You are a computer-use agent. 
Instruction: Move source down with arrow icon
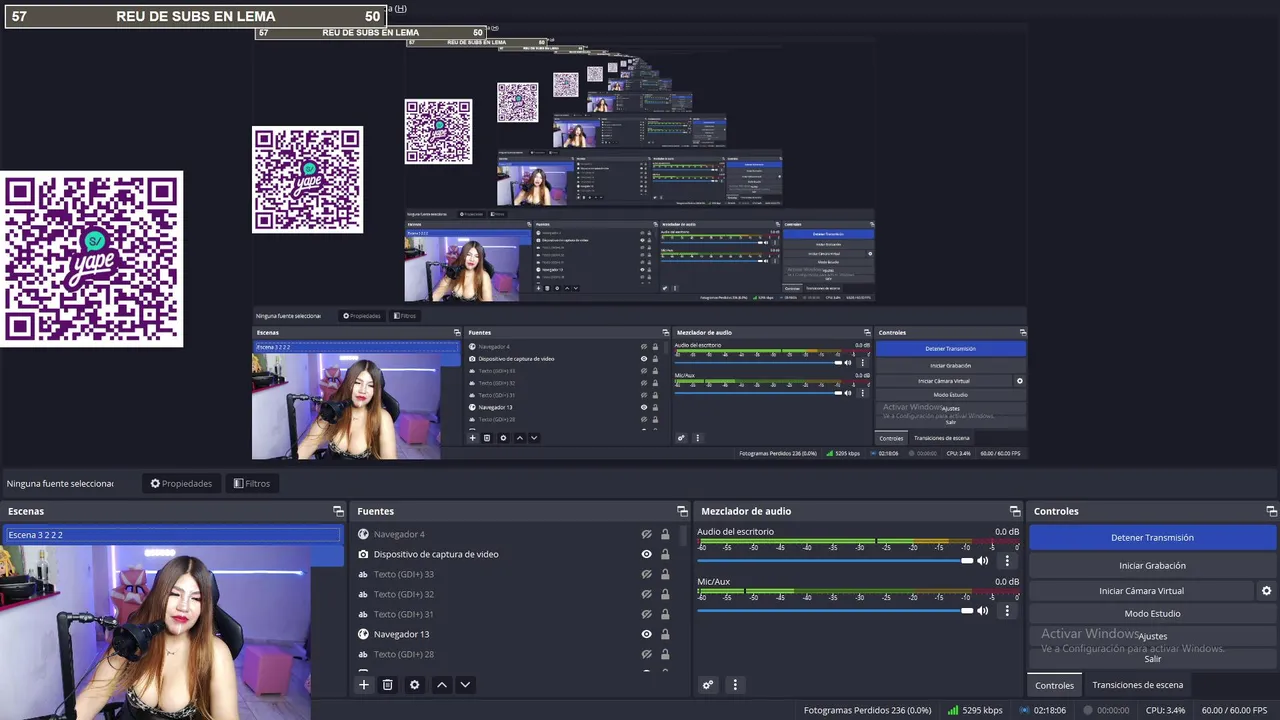465,685
